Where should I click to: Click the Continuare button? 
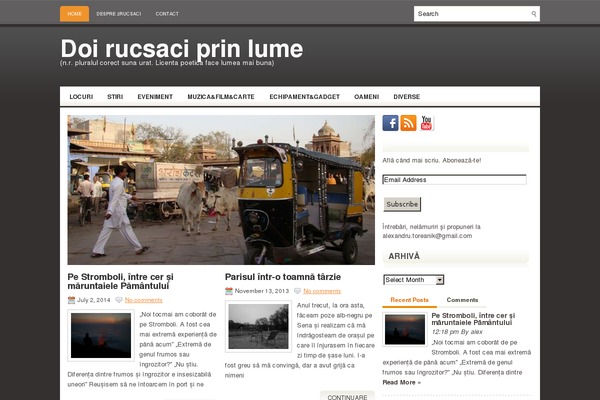[x=347, y=397]
